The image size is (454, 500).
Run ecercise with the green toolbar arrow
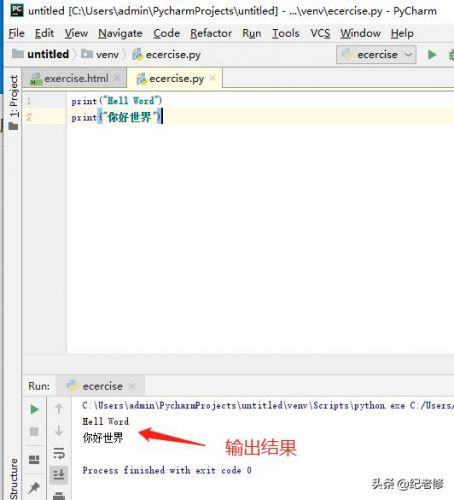[432, 54]
